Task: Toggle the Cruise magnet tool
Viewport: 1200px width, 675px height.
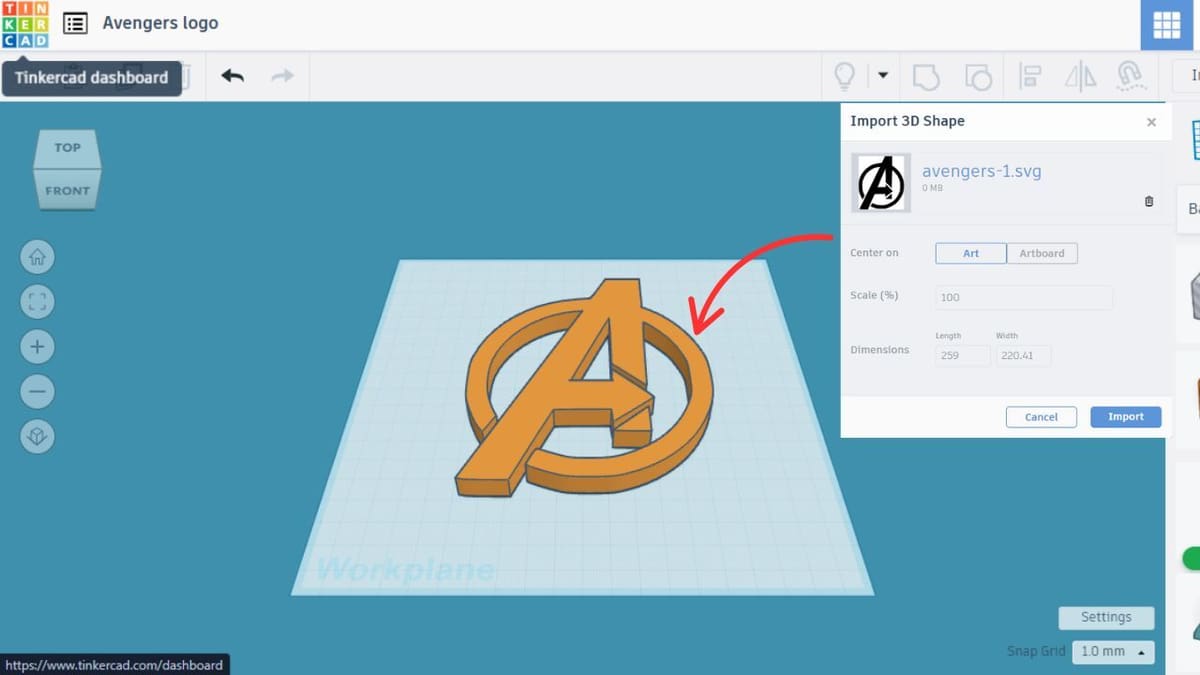Action: tap(1130, 77)
